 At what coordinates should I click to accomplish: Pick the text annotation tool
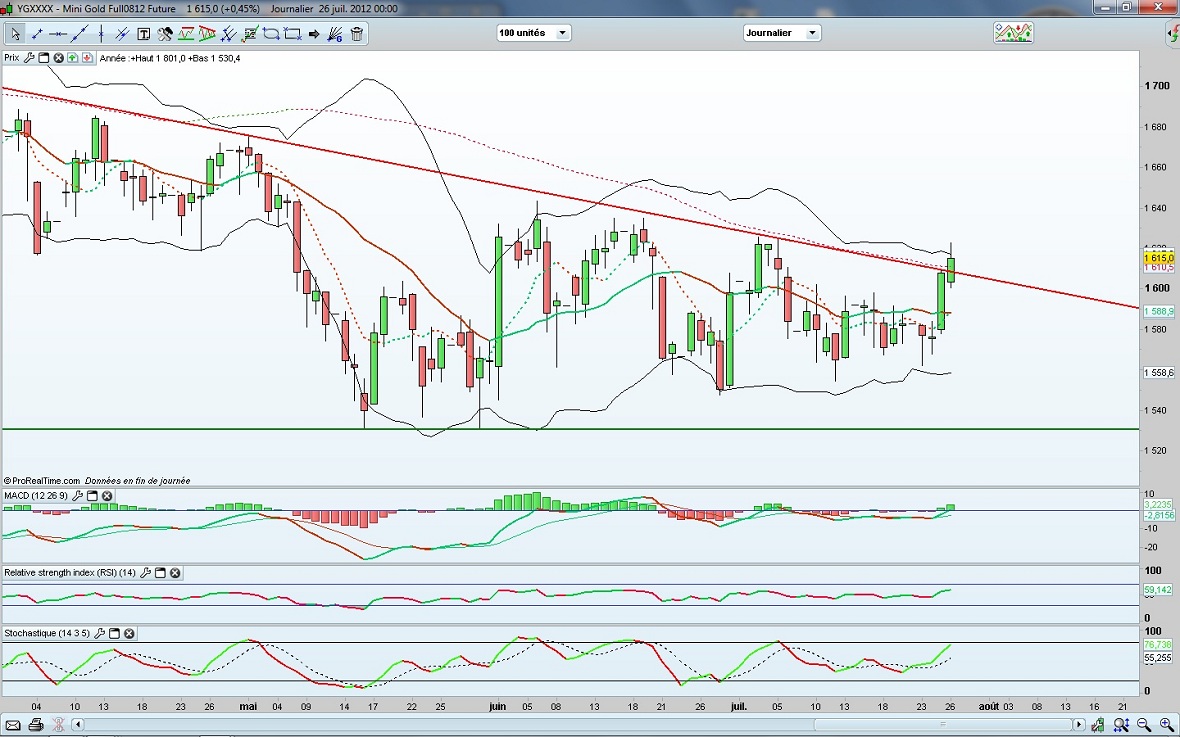tap(143, 34)
